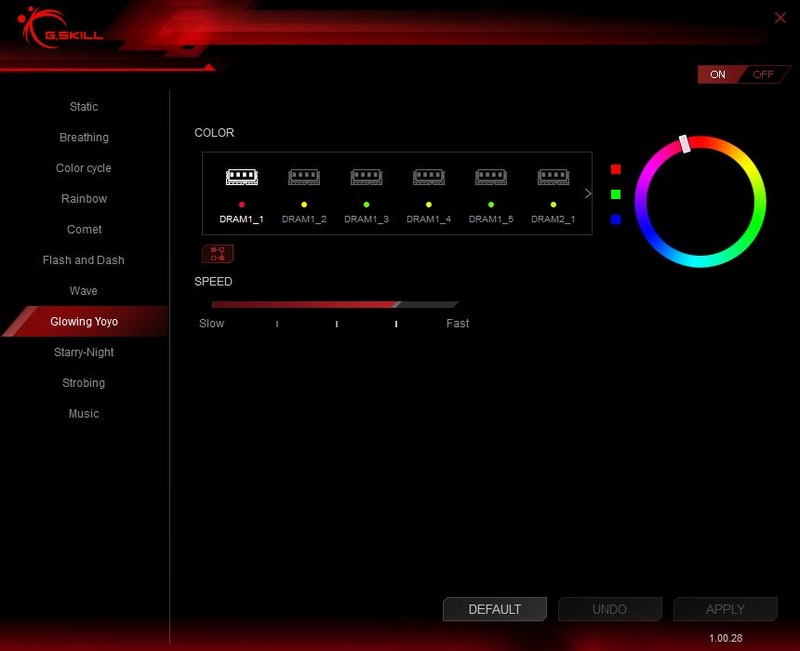The image size is (800, 651).
Task: Click the UNDO button
Action: [610, 609]
